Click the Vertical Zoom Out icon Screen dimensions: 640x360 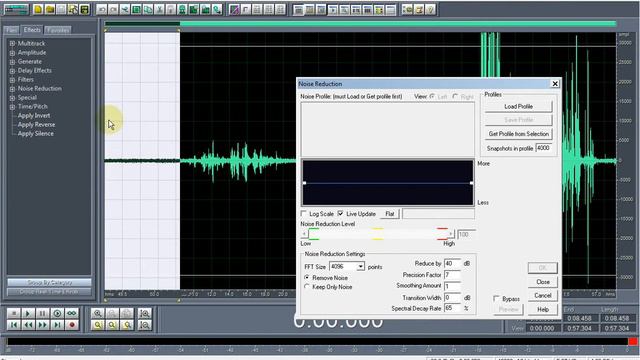144,325
